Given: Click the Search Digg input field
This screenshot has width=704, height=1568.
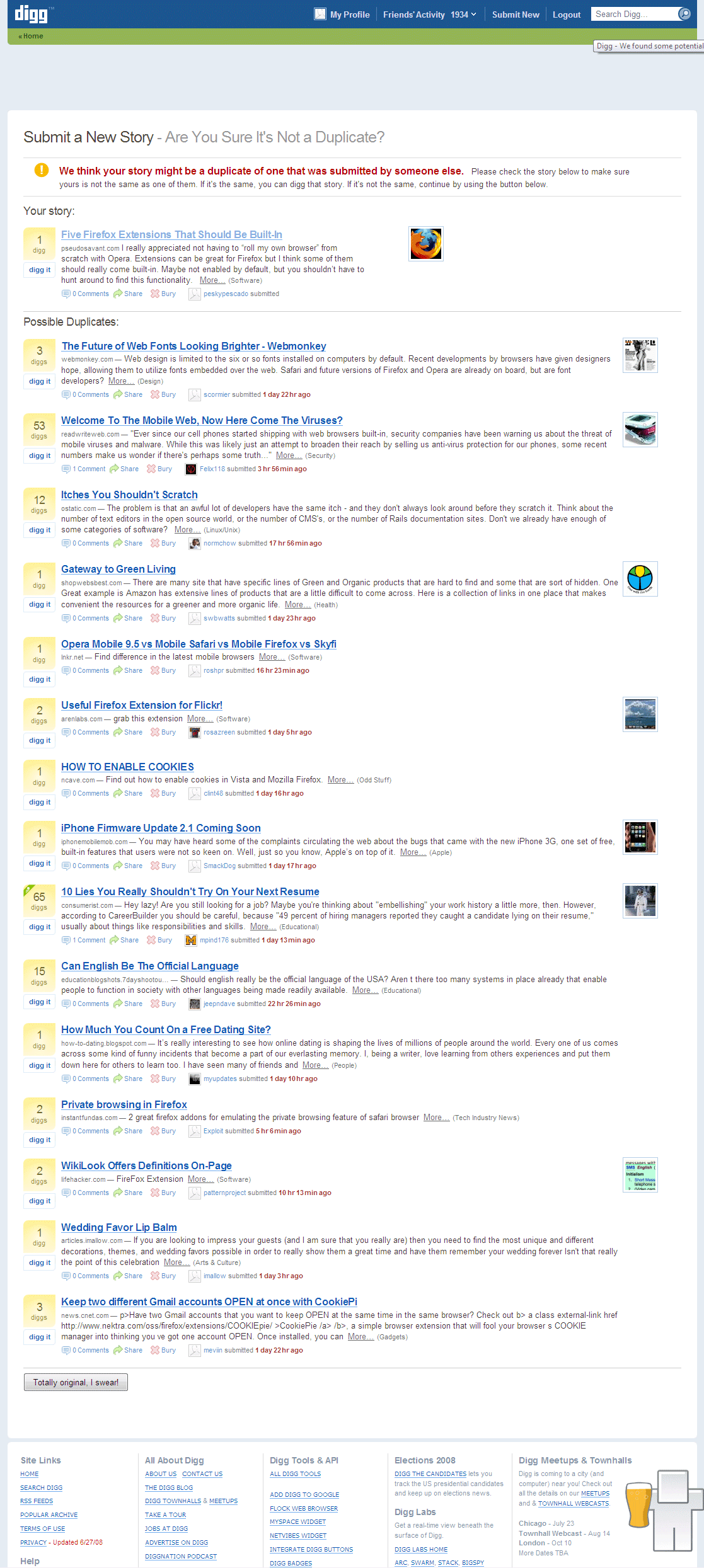Looking at the screenshot, I should point(632,14).
